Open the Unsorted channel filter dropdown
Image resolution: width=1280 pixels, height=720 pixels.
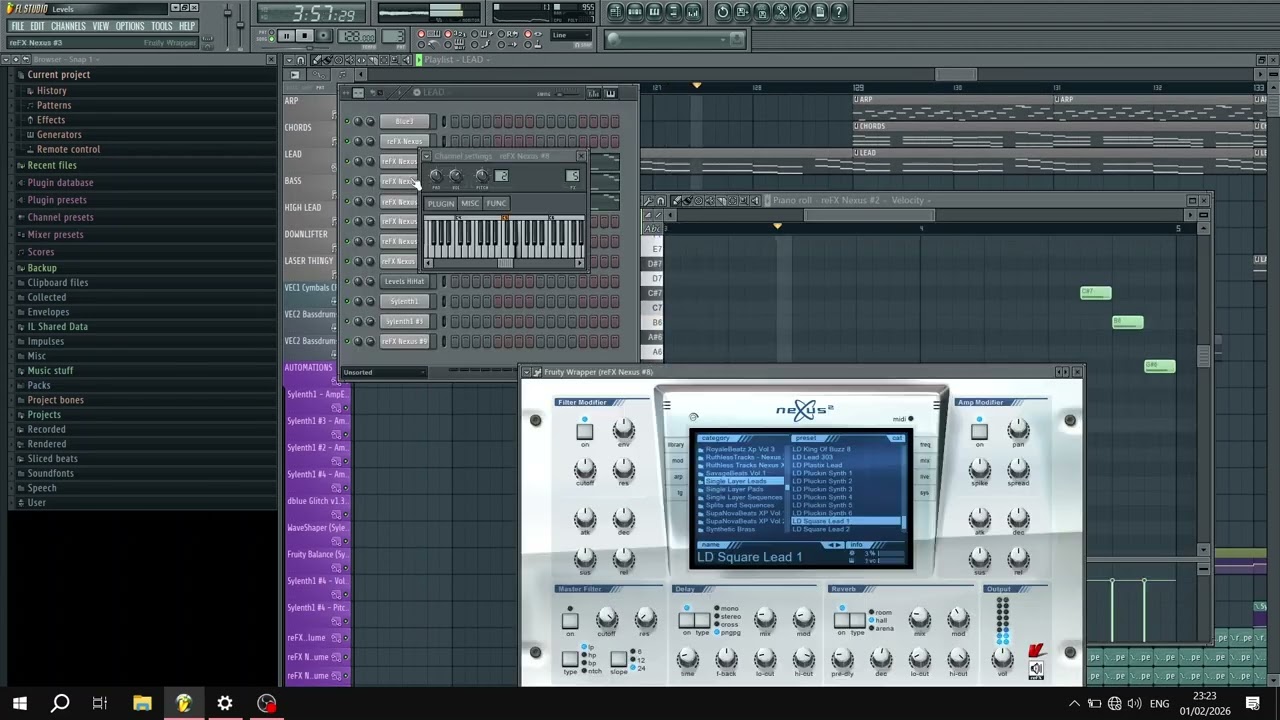pos(384,372)
